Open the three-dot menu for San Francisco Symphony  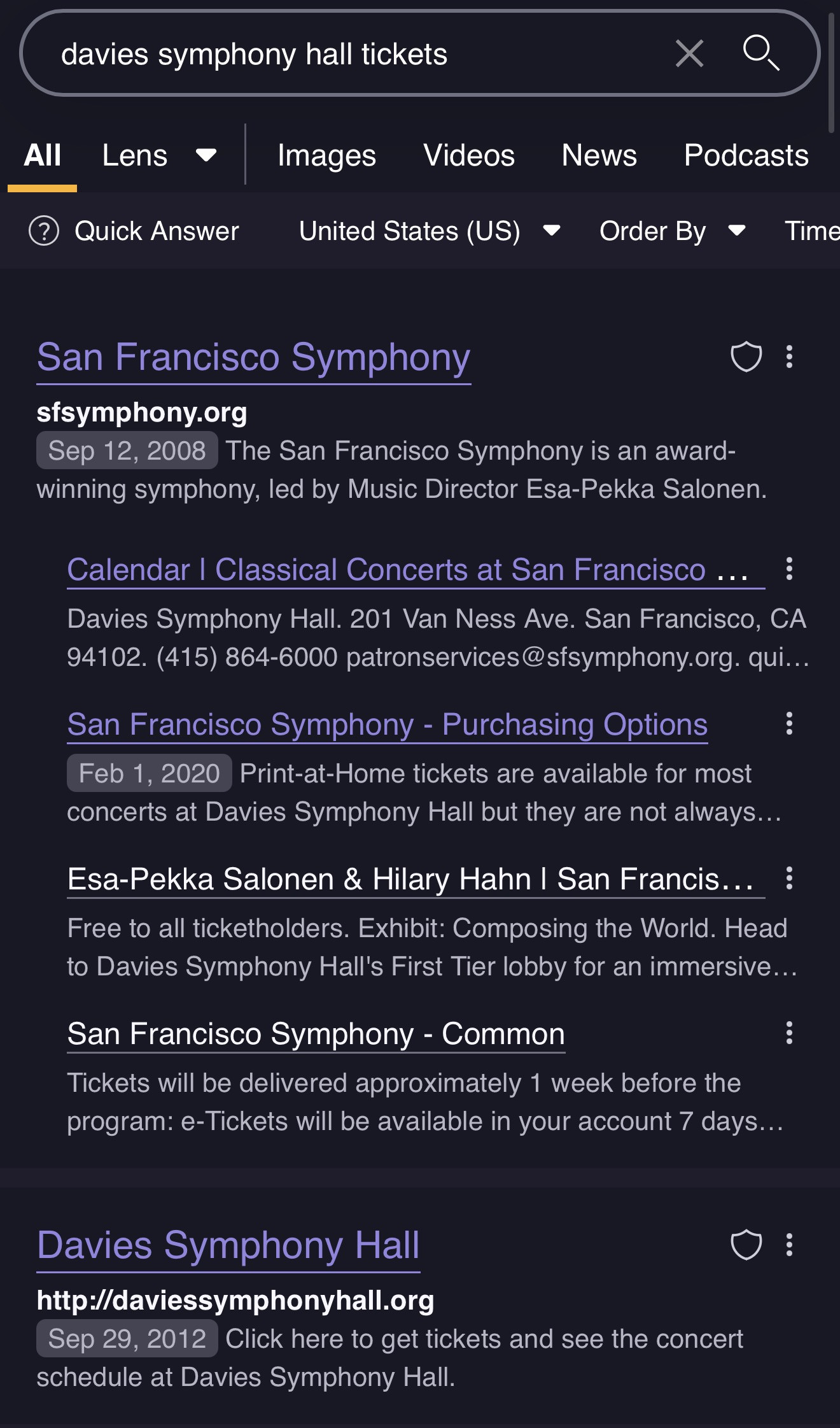click(789, 357)
